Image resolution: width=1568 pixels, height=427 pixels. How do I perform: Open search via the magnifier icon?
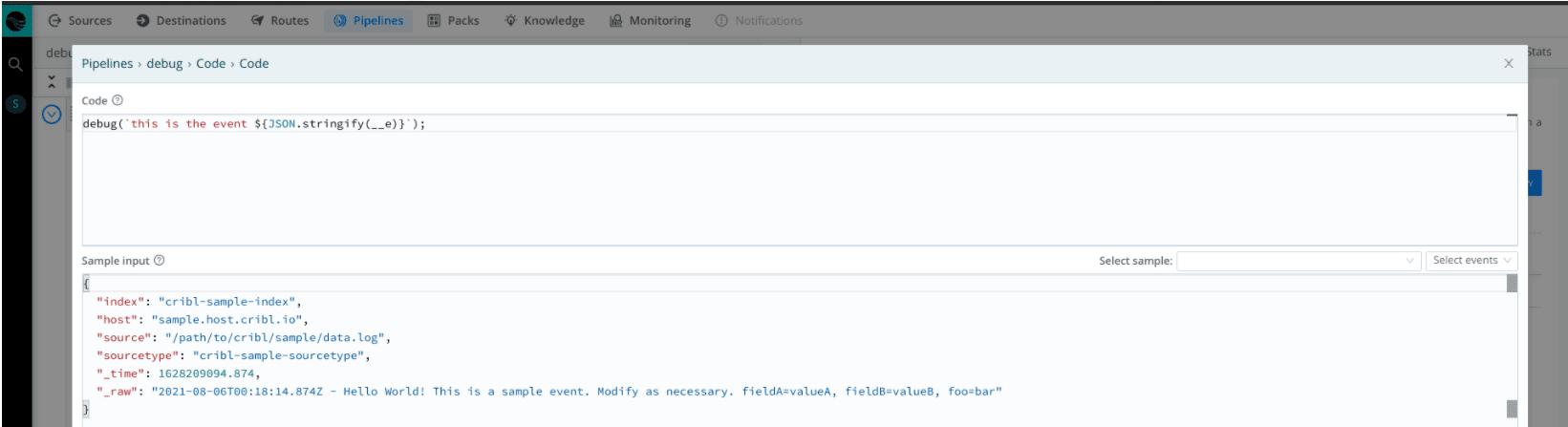tap(15, 65)
